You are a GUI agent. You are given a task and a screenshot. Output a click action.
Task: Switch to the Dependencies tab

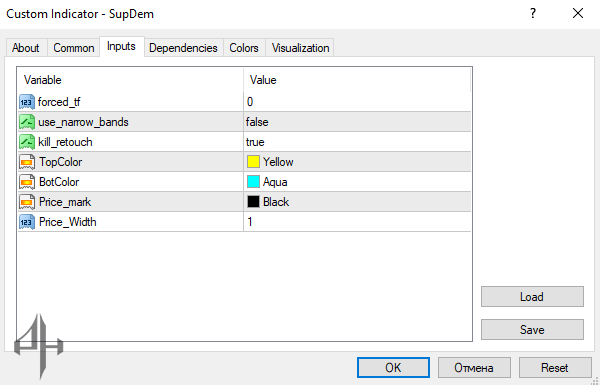click(x=183, y=48)
